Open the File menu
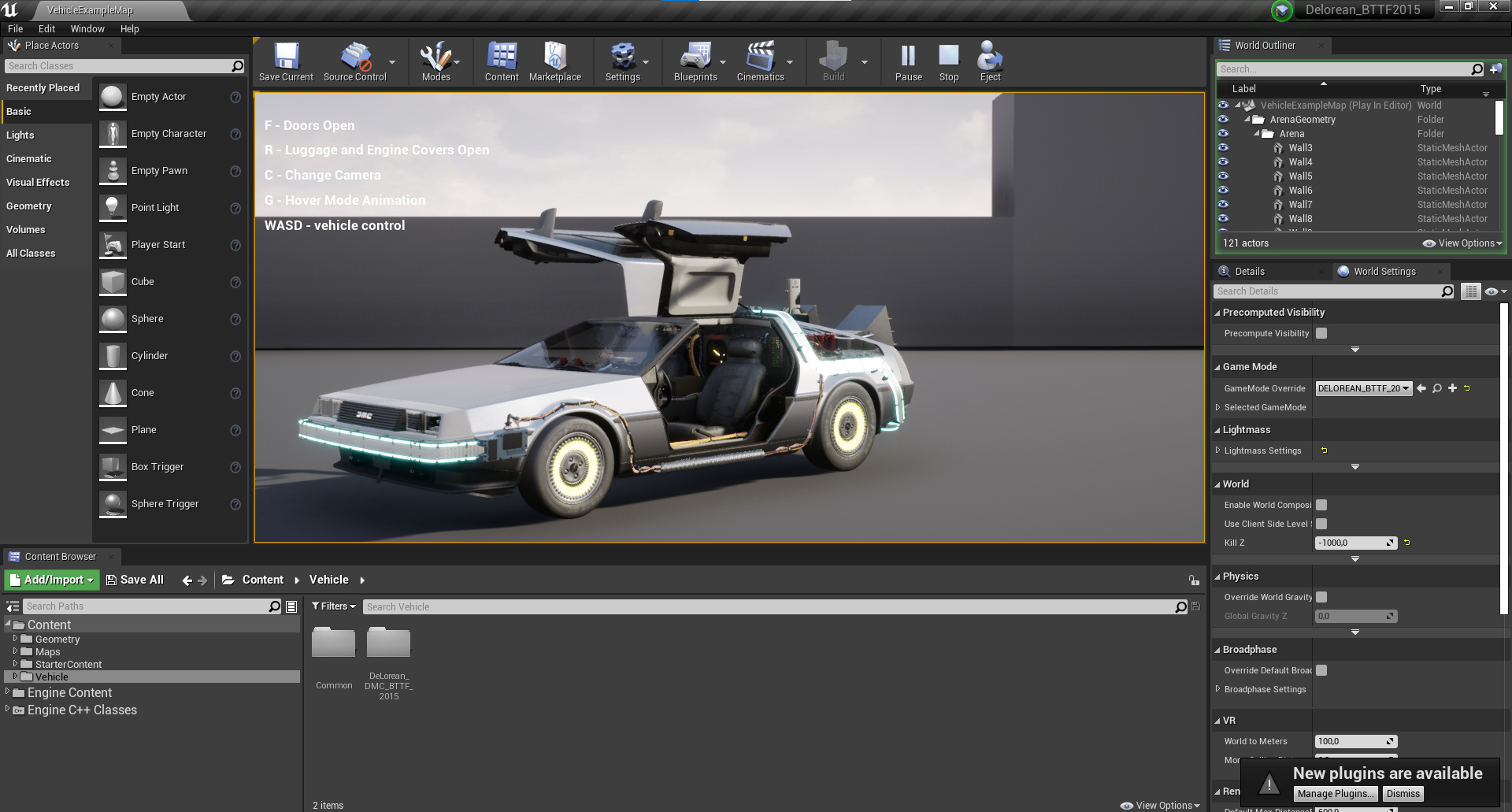Image resolution: width=1512 pixels, height=812 pixels. (16, 29)
